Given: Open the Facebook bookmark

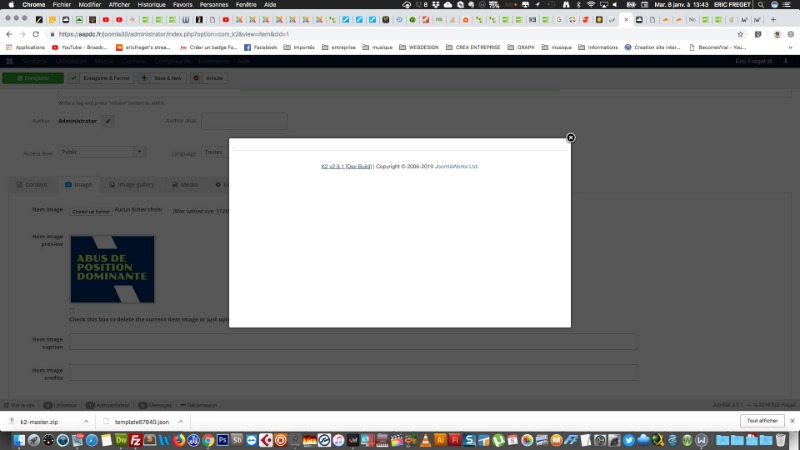Looking at the screenshot, I should (260, 47).
